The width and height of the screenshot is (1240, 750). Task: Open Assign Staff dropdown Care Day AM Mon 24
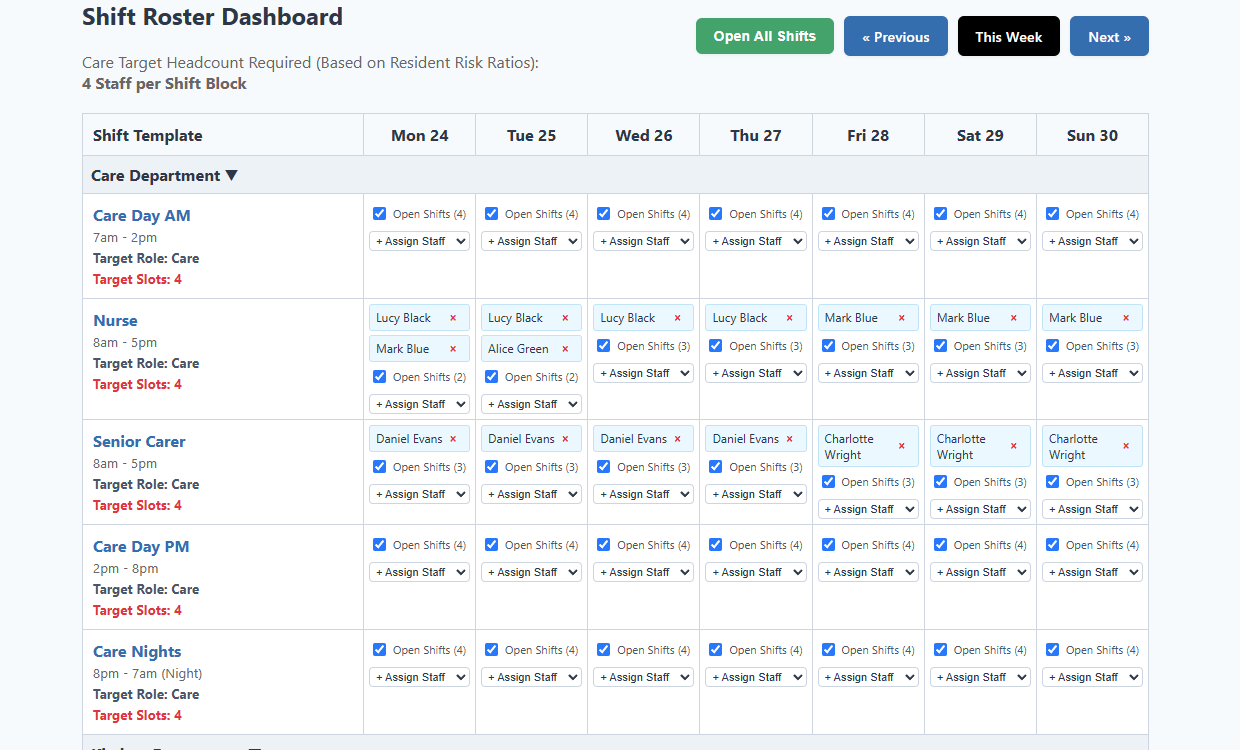(x=419, y=241)
